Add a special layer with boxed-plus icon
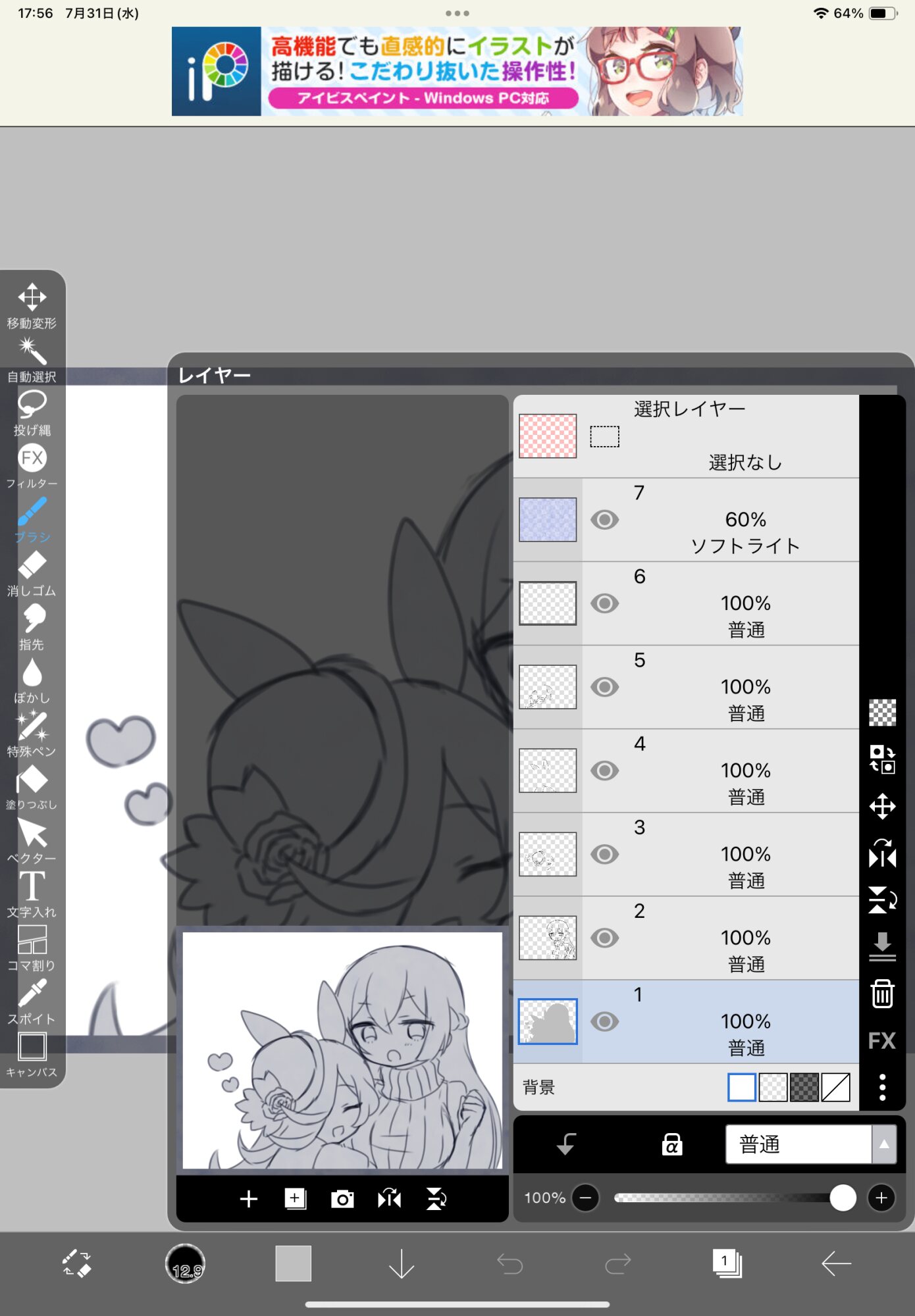The width and height of the screenshot is (915, 1316). (296, 1199)
